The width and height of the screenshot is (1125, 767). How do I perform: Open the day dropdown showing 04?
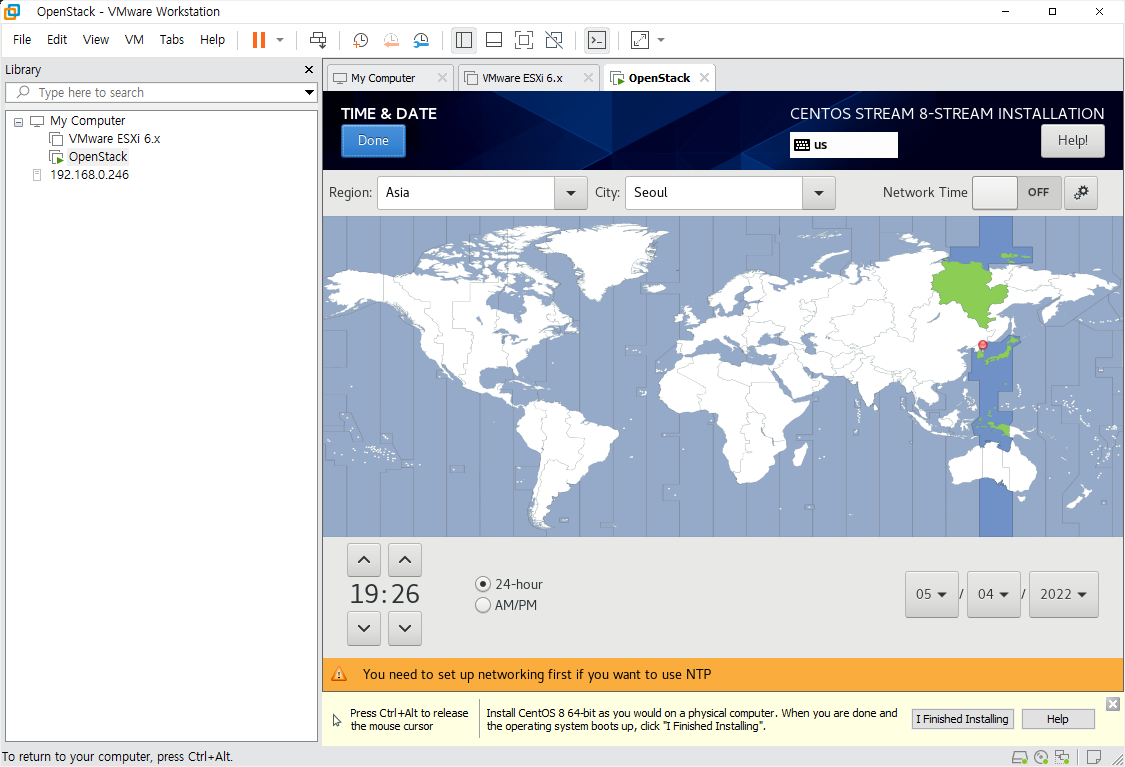pyautogui.click(x=994, y=594)
